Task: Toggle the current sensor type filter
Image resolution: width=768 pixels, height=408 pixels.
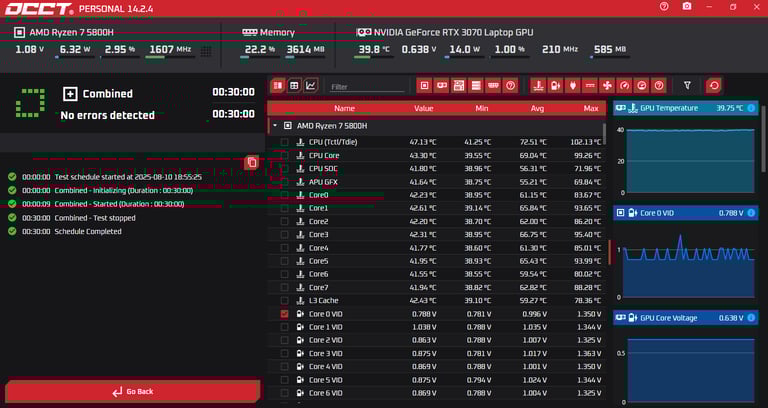Action: [590, 86]
